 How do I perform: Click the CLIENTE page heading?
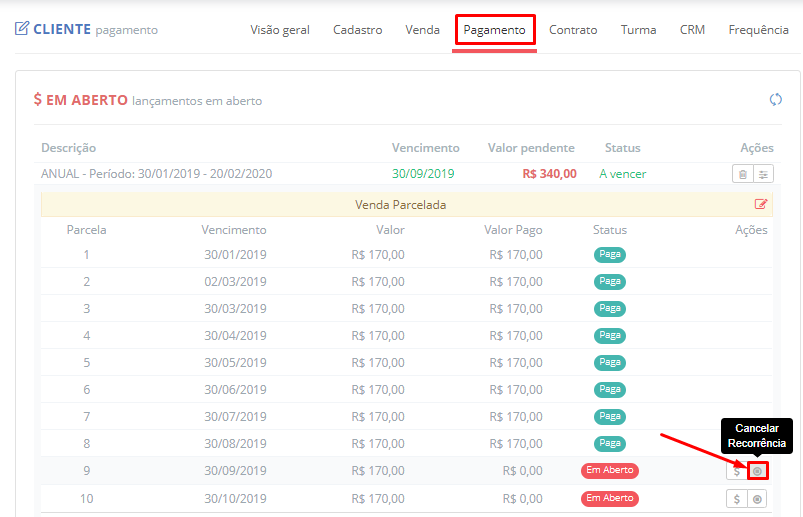(x=62, y=29)
